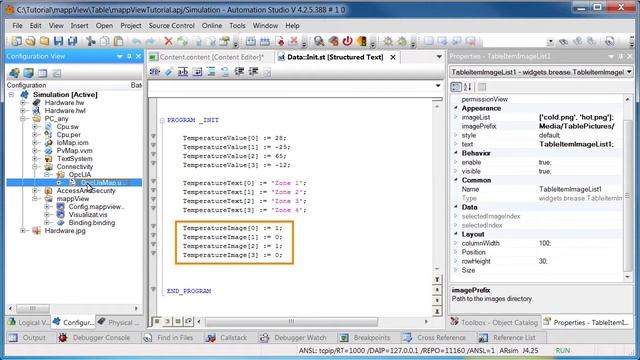This screenshot has width=640, height=360.
Task: Open the dropdown above the code editor
Action: (x=438, y=86)
